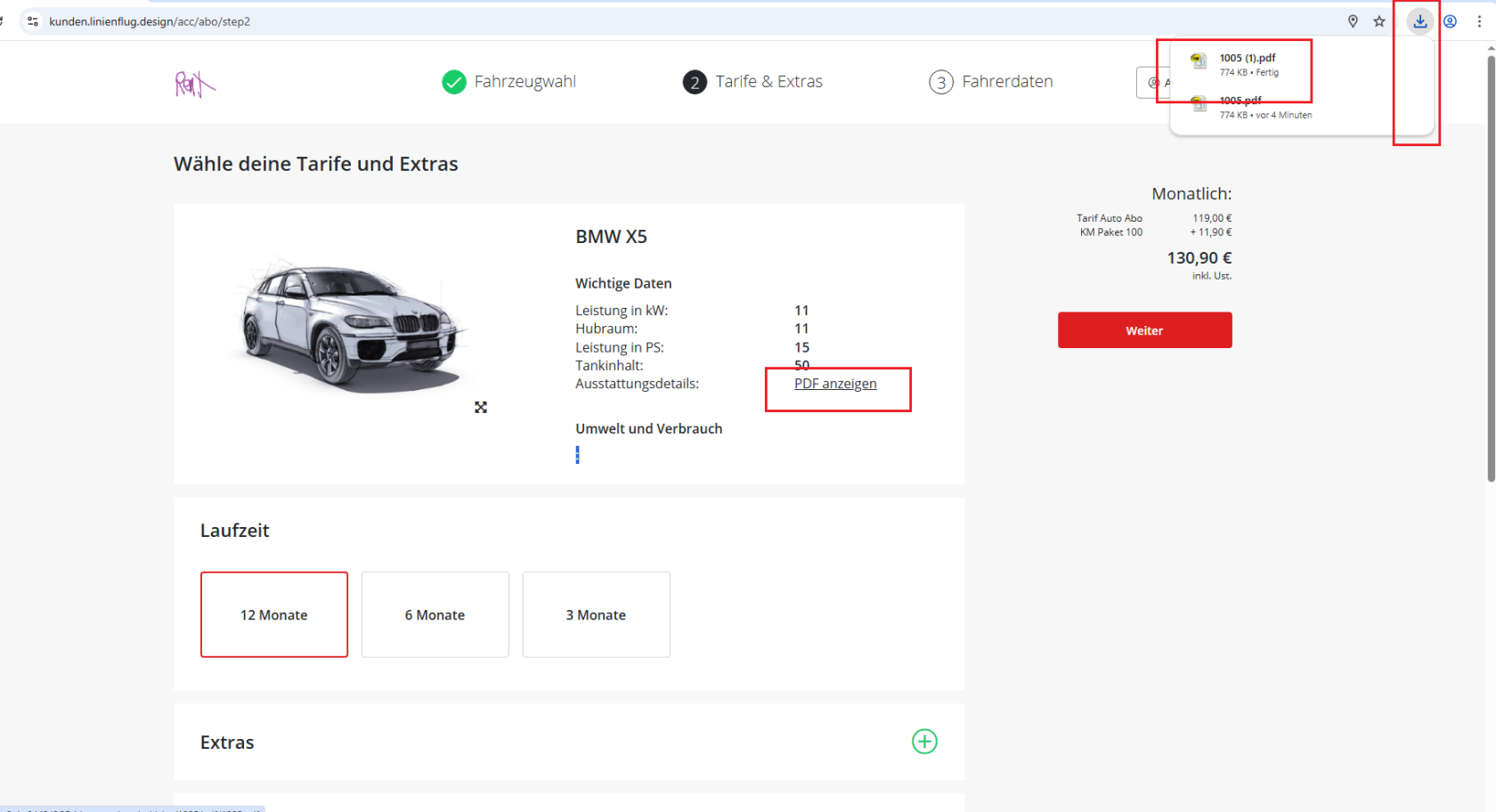
Task: Jump to the Fahrerdaten step
Action: 990,82
